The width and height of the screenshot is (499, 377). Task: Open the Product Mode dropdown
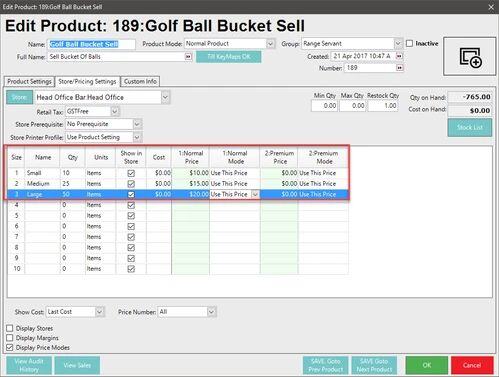[270, 44]
